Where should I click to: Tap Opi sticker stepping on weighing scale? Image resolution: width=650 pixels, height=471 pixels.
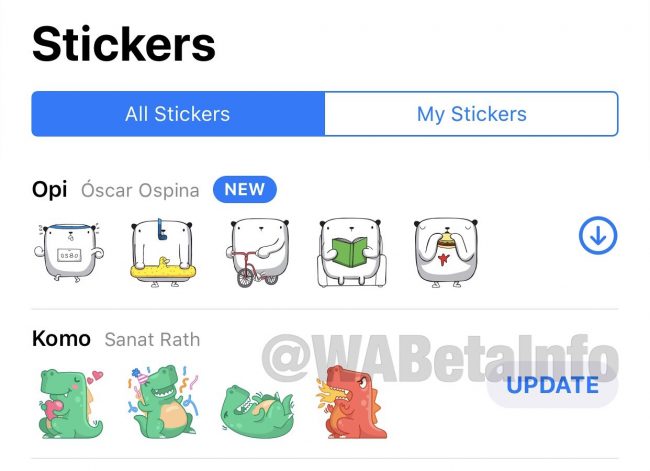tap(69, 252)
